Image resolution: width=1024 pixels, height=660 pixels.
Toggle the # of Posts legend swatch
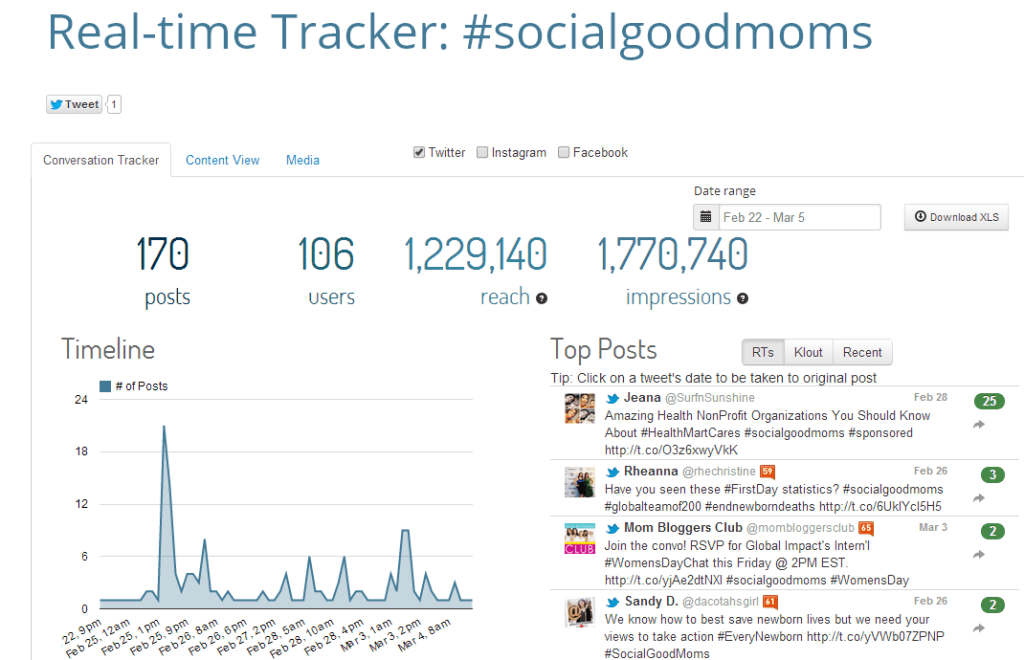(x=105, y=386)
